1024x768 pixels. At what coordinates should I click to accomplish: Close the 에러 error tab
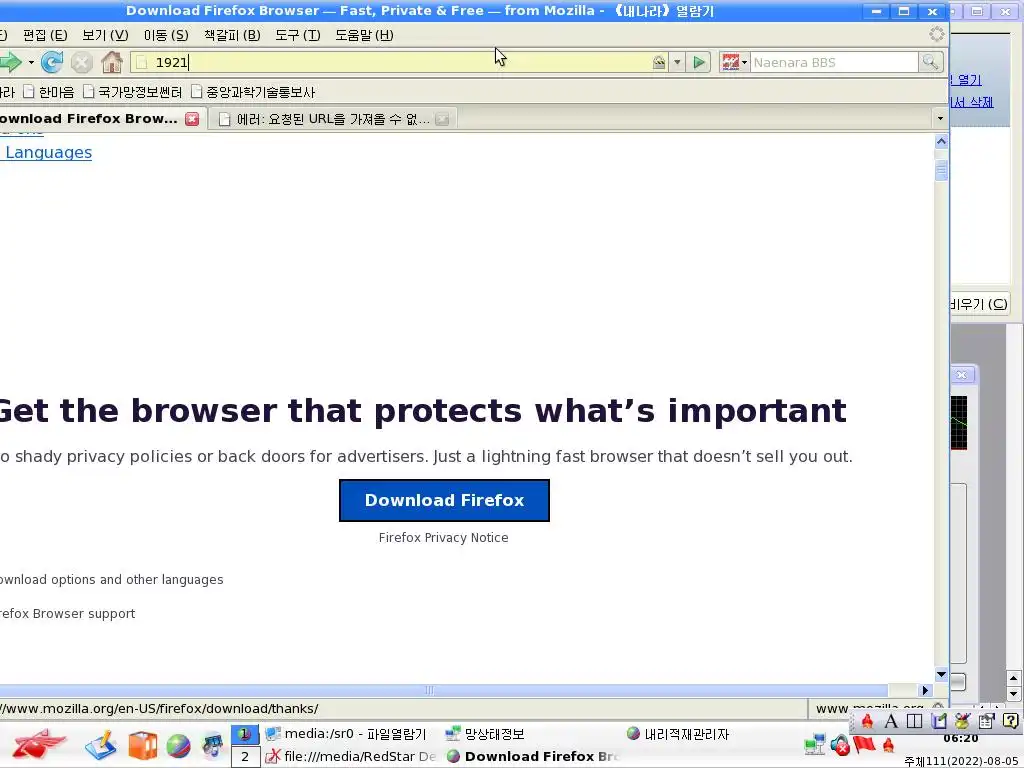tap(442, 119)
